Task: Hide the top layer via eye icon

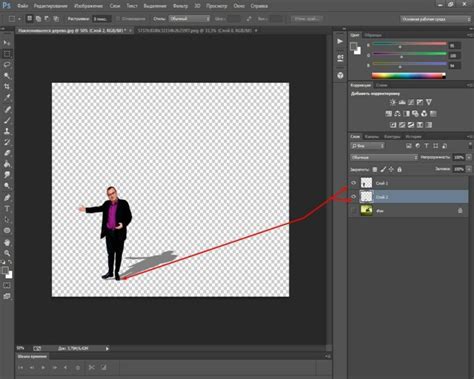Action: pyautogui.click(x=354, y=183)
